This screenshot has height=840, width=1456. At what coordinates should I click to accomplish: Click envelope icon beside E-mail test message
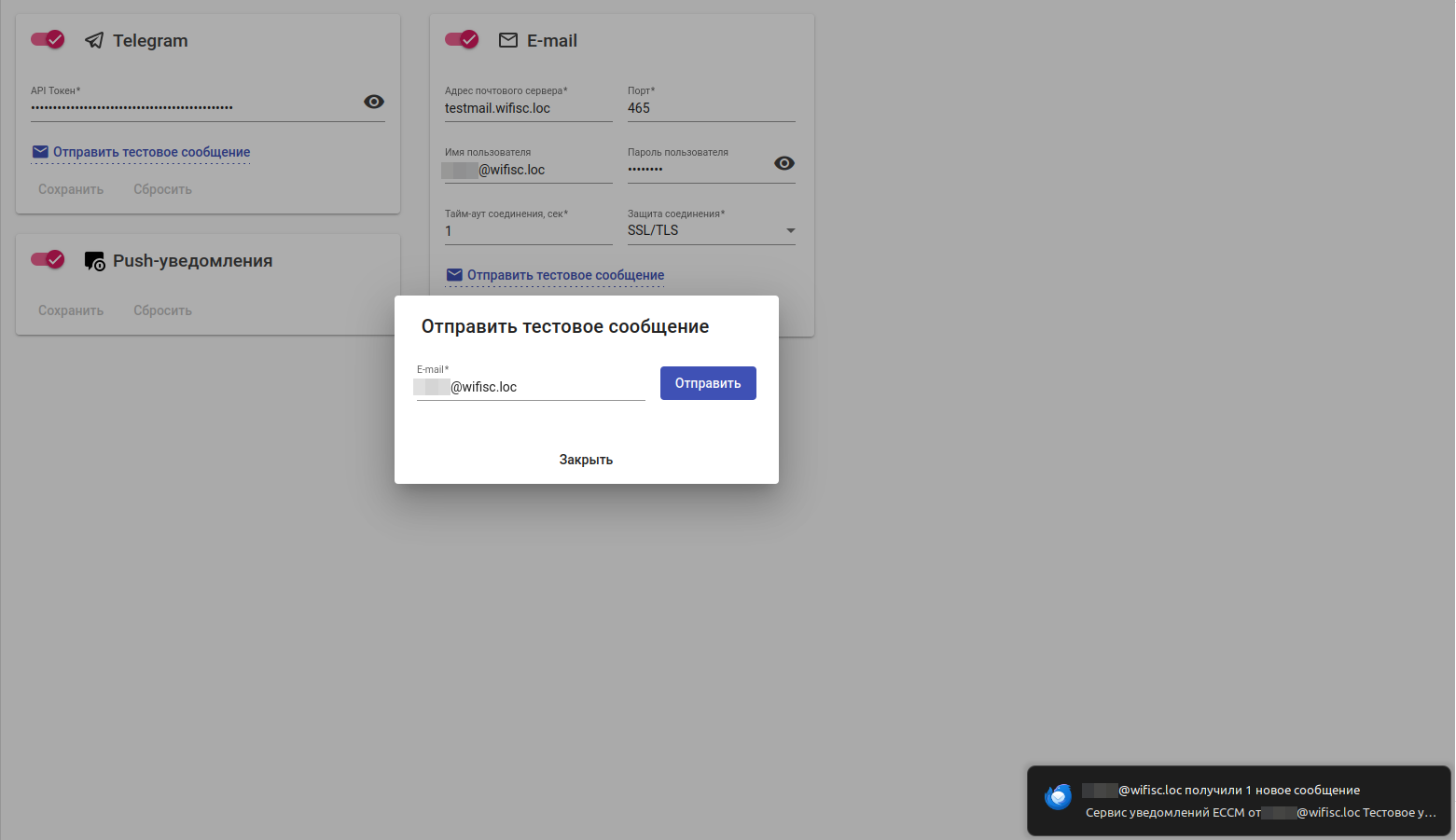tap(454, 275)
